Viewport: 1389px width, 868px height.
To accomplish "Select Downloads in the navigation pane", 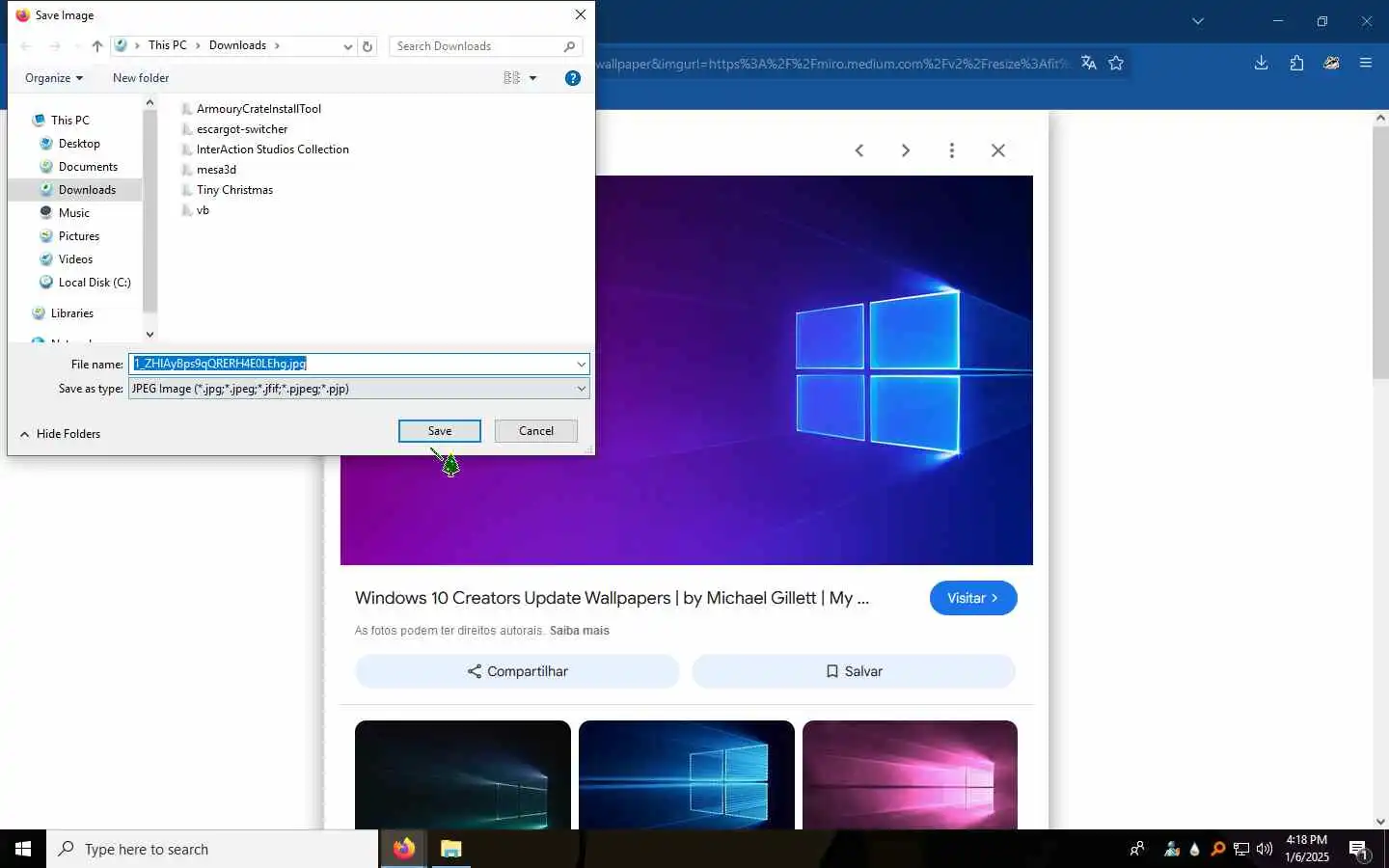I will (x=87, y=190).
